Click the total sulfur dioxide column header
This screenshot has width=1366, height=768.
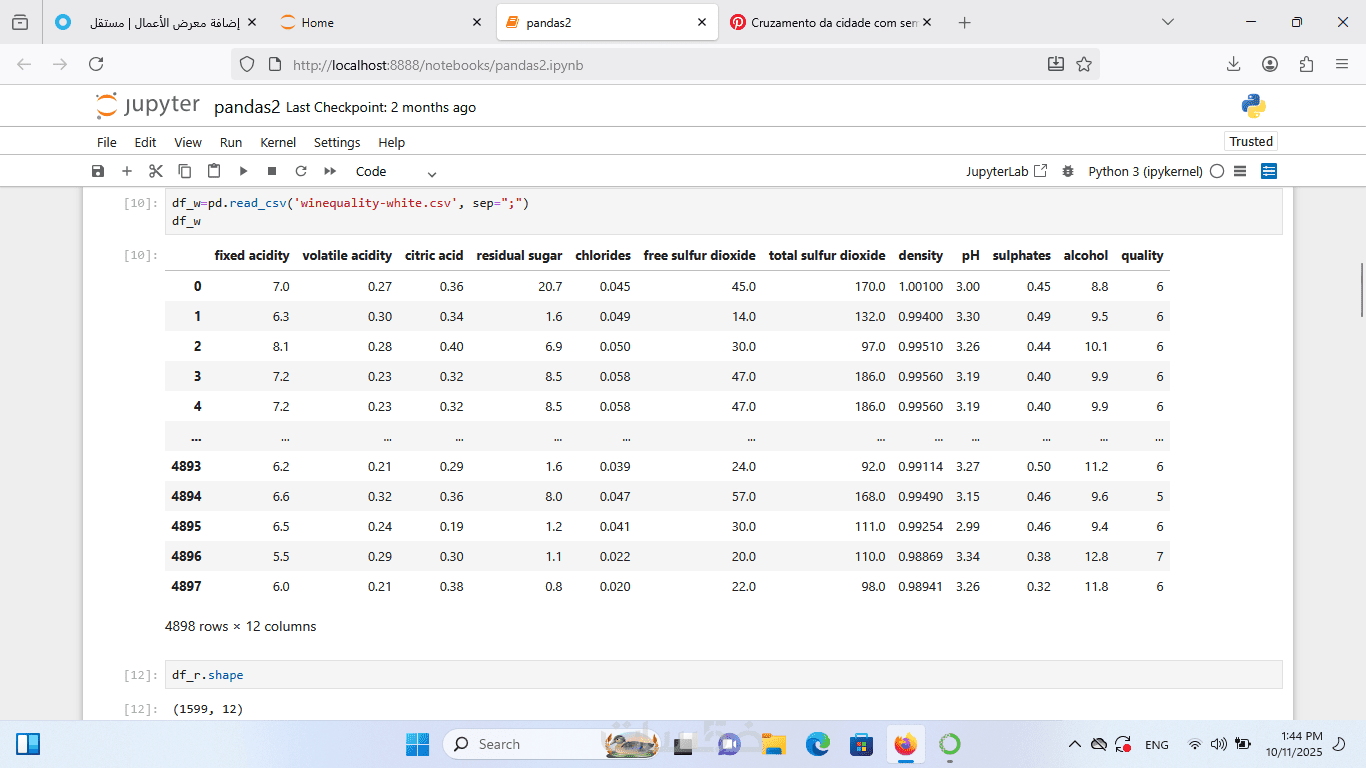point(827,255)
